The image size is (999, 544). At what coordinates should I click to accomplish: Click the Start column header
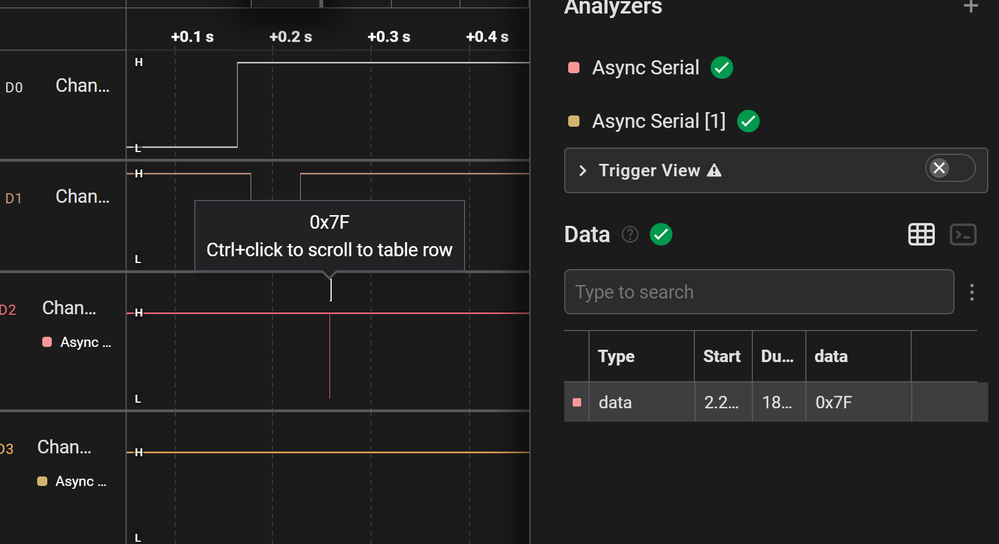(x=721, y=356)
